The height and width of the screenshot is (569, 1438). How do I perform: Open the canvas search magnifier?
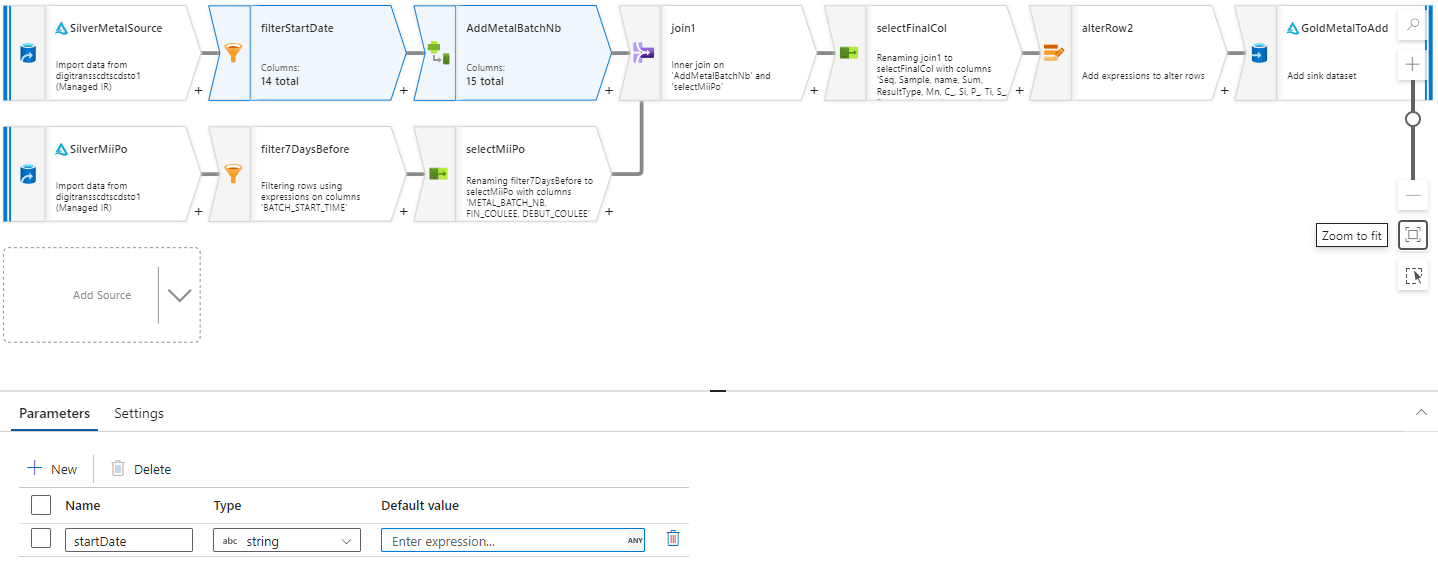1412,26
